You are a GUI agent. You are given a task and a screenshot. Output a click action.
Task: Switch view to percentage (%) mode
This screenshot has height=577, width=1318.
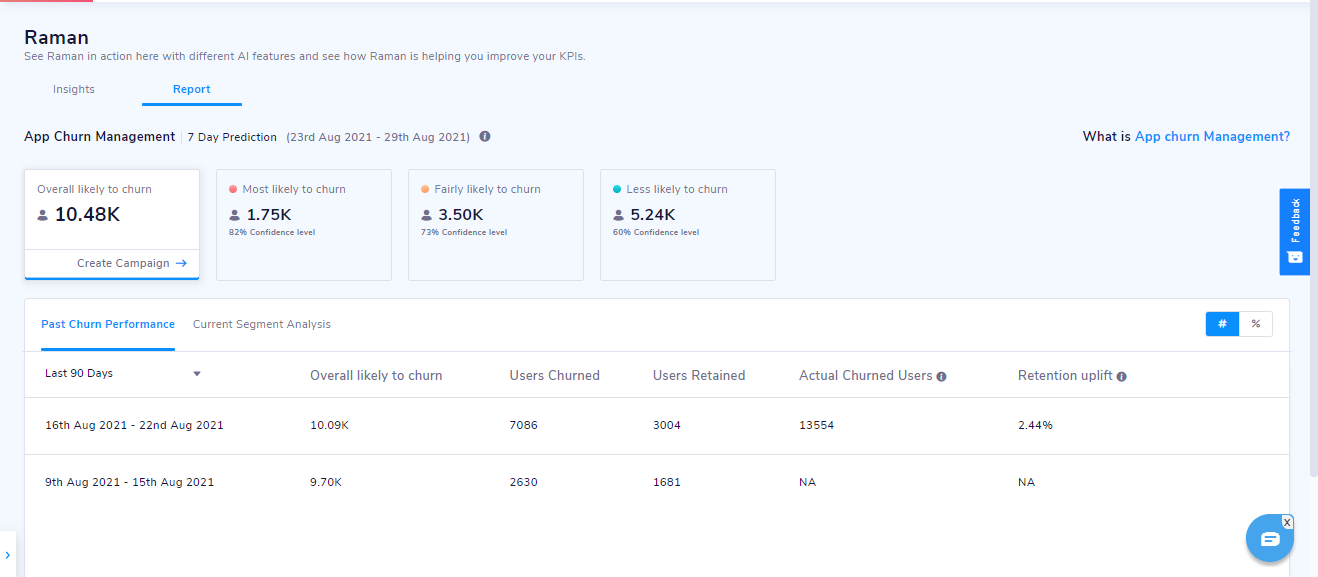tap(1256, 324)
